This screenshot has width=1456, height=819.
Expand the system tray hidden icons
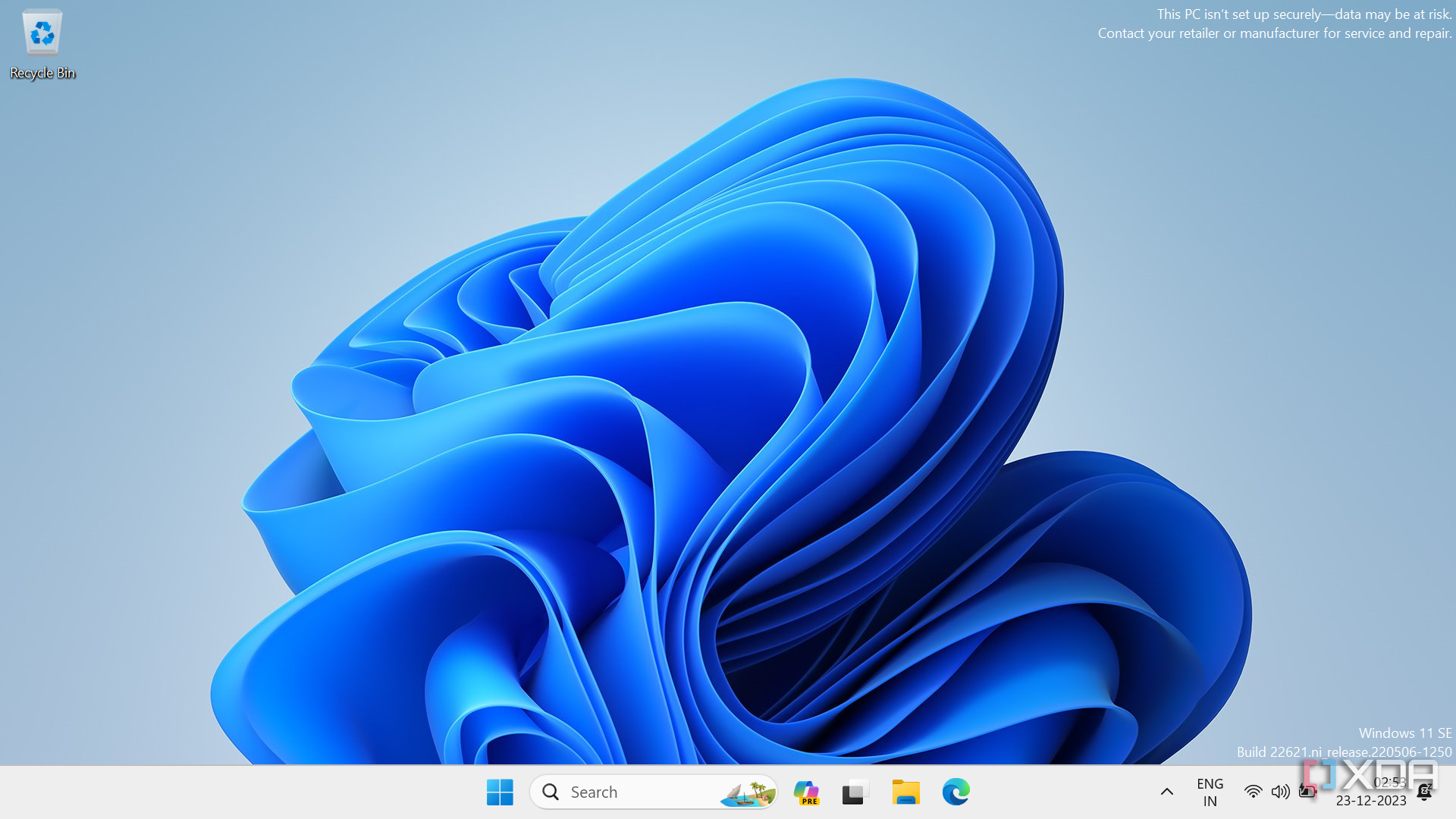click(x=1167, y=791)
